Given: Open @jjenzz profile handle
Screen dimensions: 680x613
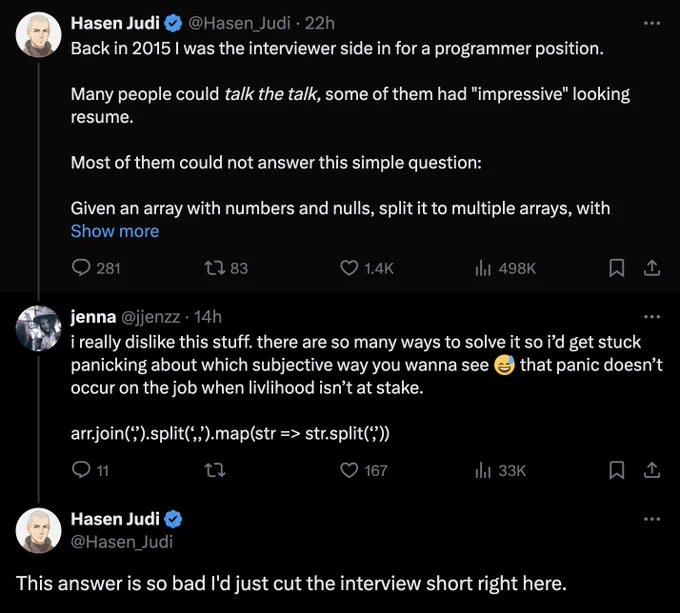Looking at the screenshot, I should [x=150, y=317].
